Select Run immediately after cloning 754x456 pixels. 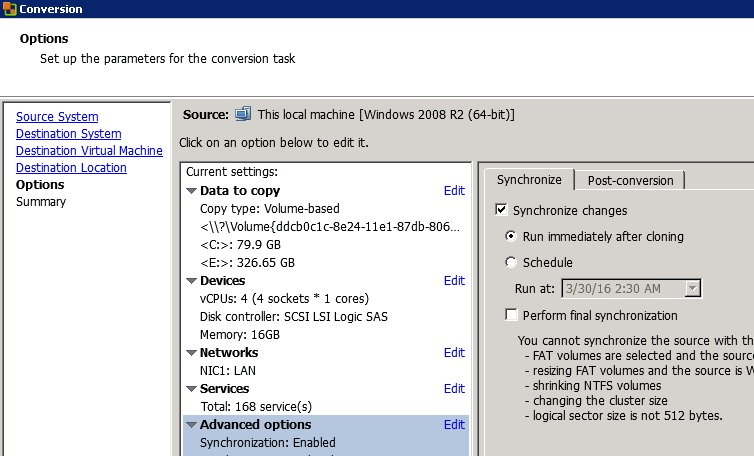(512, 237)
